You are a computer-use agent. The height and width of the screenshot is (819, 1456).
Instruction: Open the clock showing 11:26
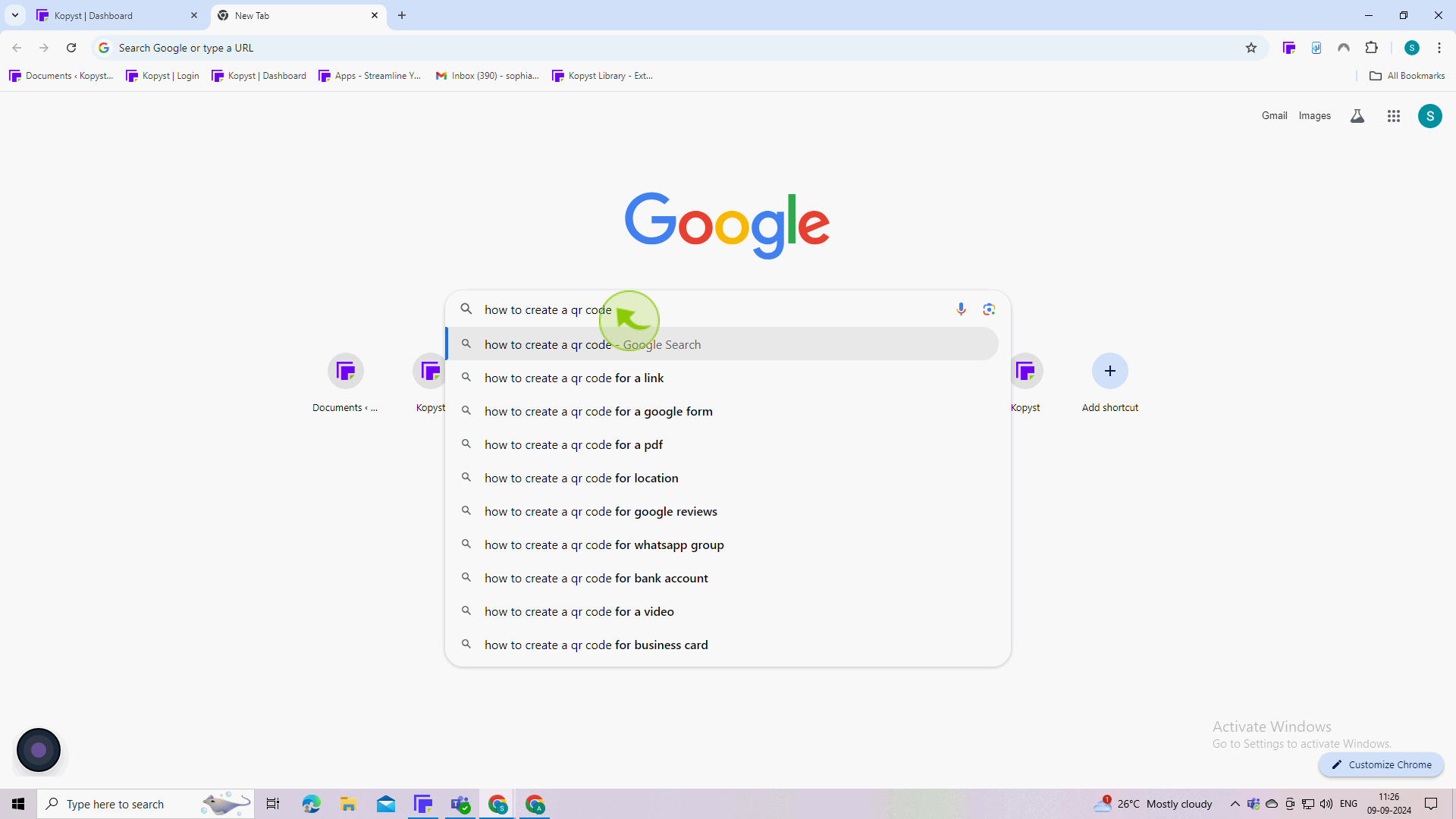coord(1389,804)
